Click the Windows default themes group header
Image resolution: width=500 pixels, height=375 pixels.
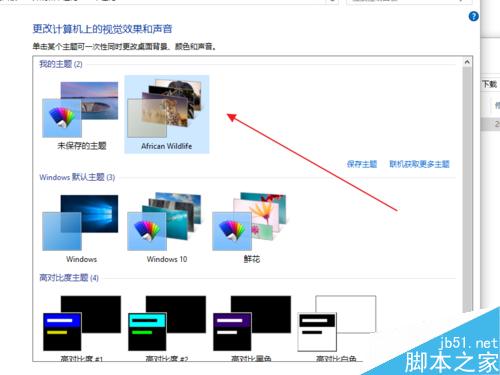click(x=77, y=177)
